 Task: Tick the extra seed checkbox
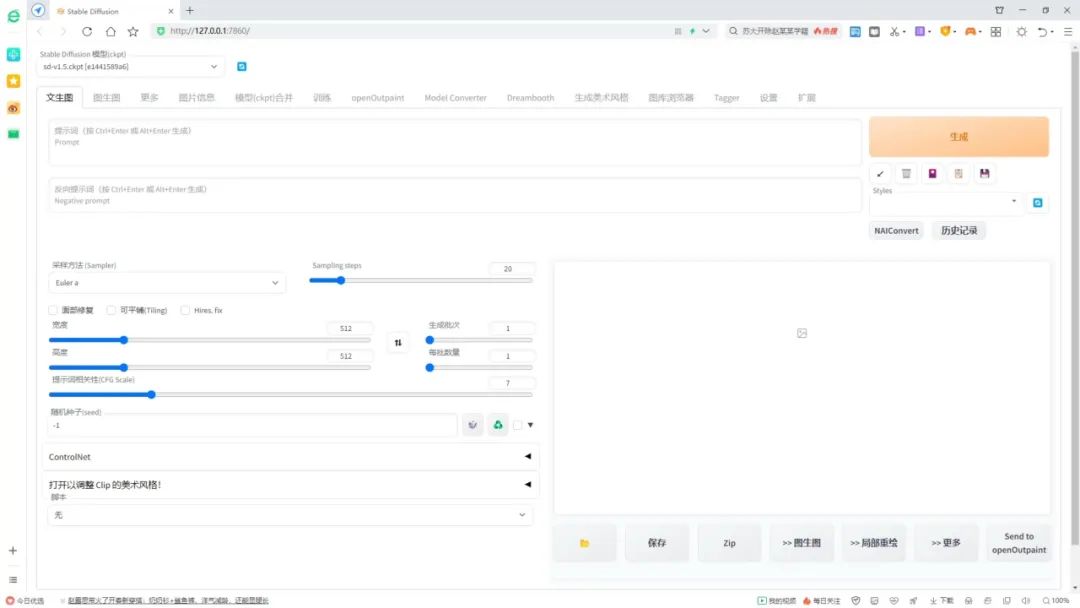coord(518,425)
